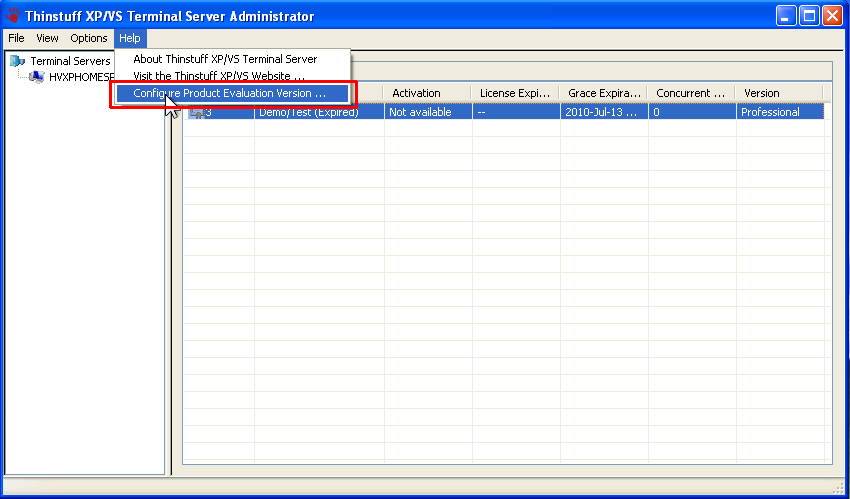Click the Thinstuff red hand title icon

click(12, 15)
